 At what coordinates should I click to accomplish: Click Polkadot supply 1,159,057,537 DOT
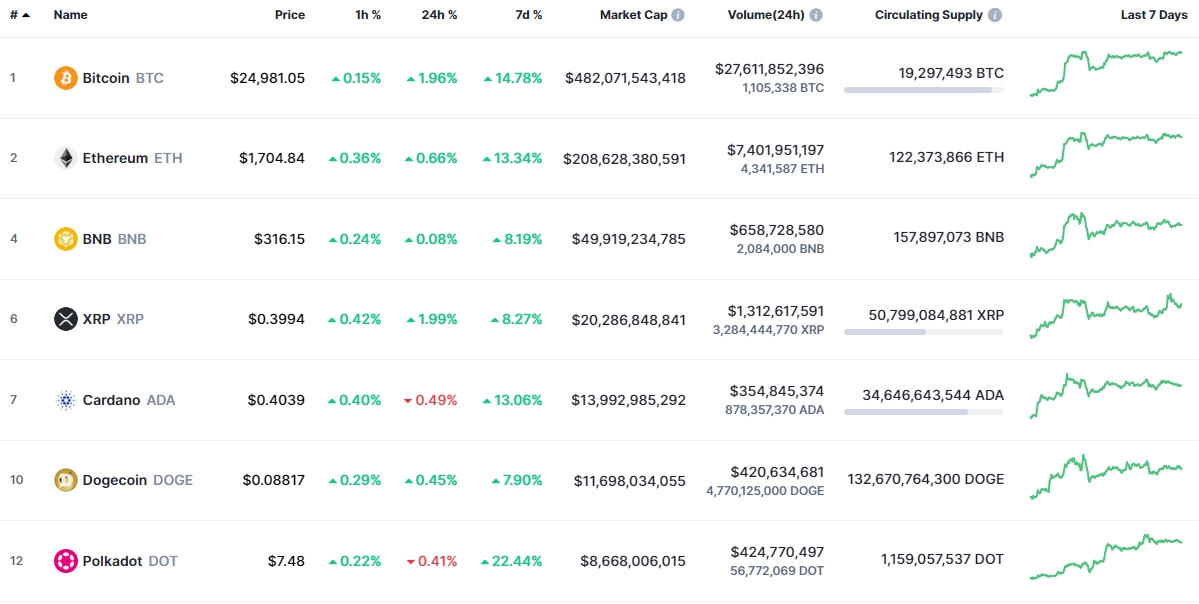[x=943, y=561]
